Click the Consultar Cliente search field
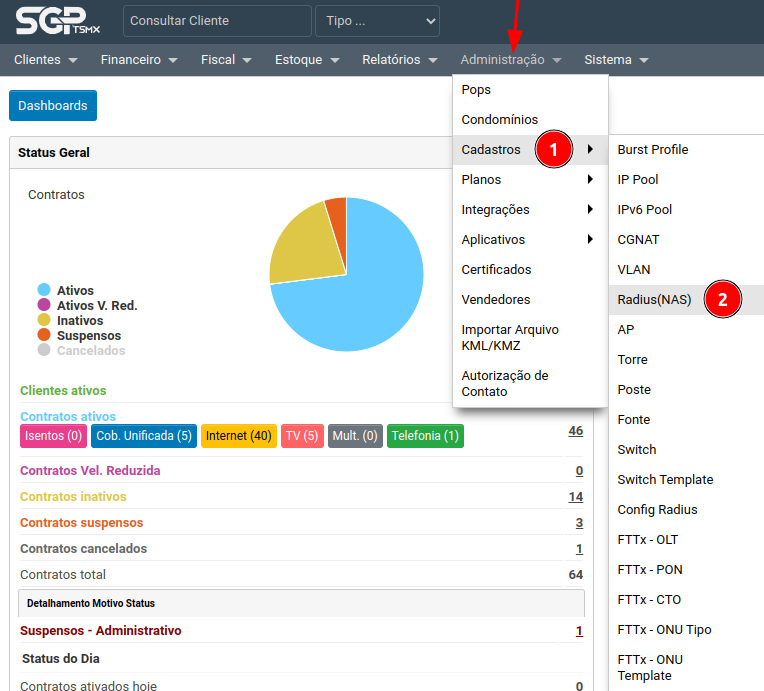The width and height of the screenshot is (764, 691). pos(215,20)
